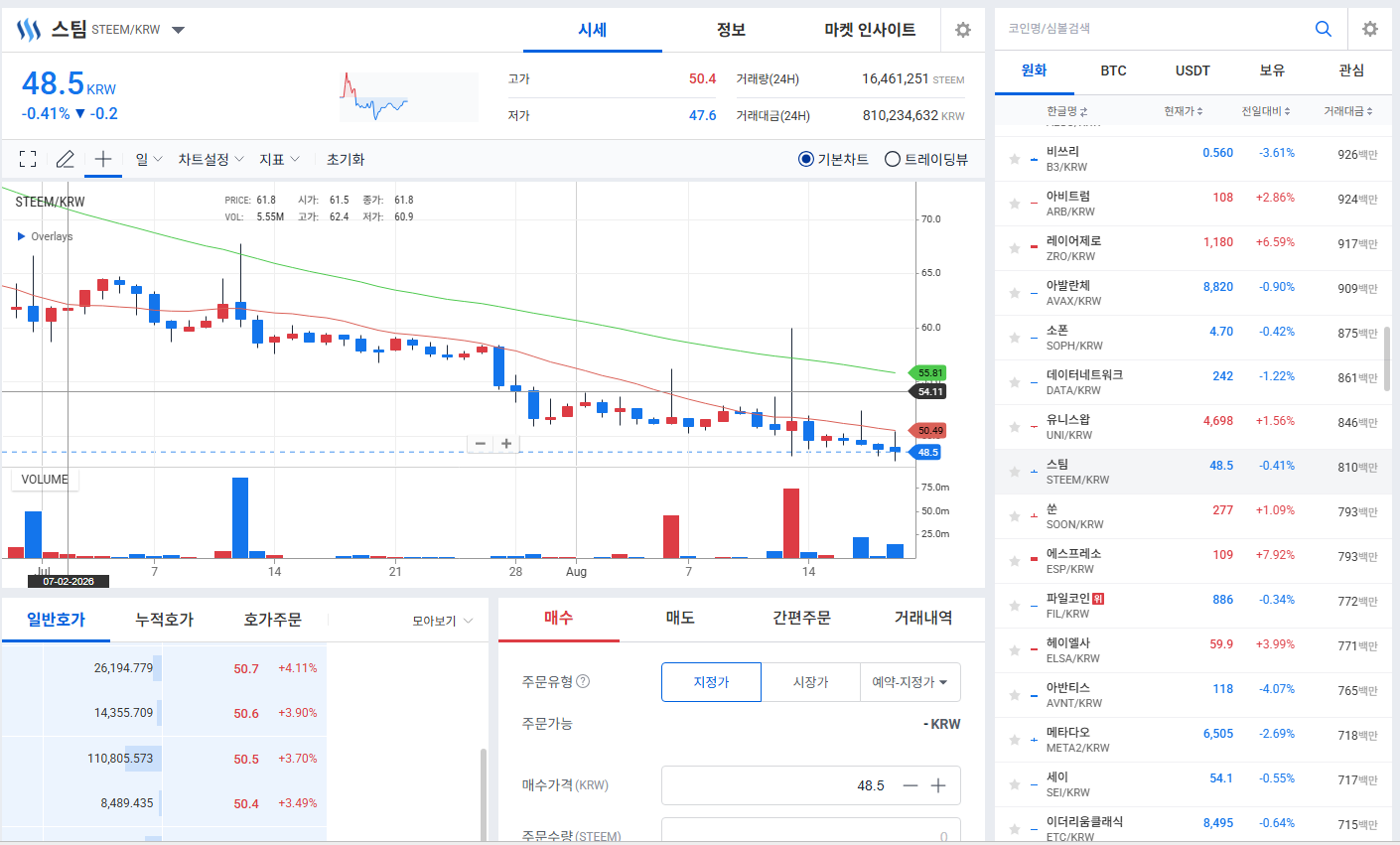The image size is (1400, 845).
Task: Click the coin search magnifier icon
Action: (x=1323, y=29)
